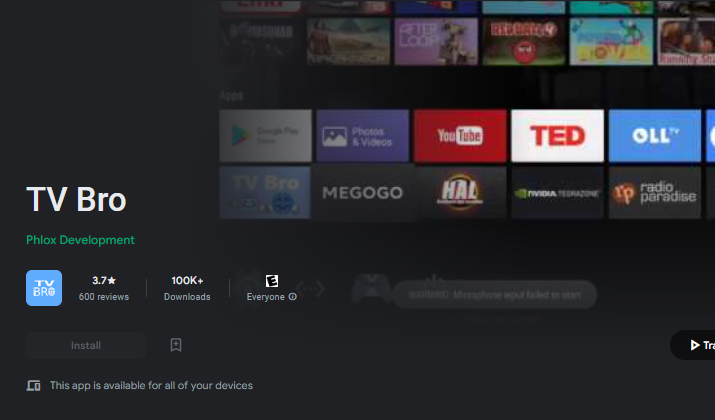Click the Everyone content rating info icon
Viewport: 715px width, 420px height.
pyautogui.click(x=293, y=296)
